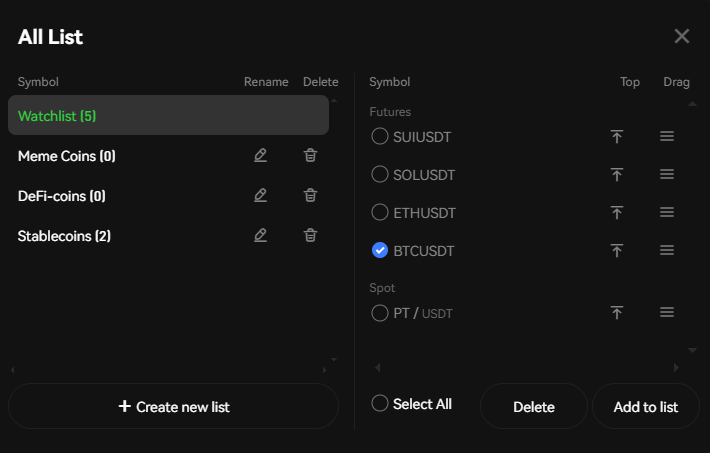The width and height of the screenshot is (710, 453).
Task: Select the DeFi-coins (0) list
Action: click(62, 196)
